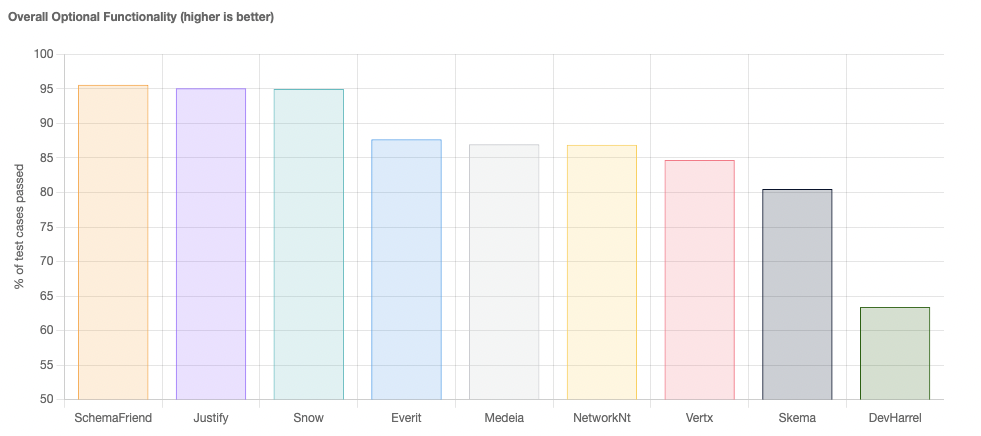Click the gray Medeia bar
This screenshot has height=436, width=981.
504,272
